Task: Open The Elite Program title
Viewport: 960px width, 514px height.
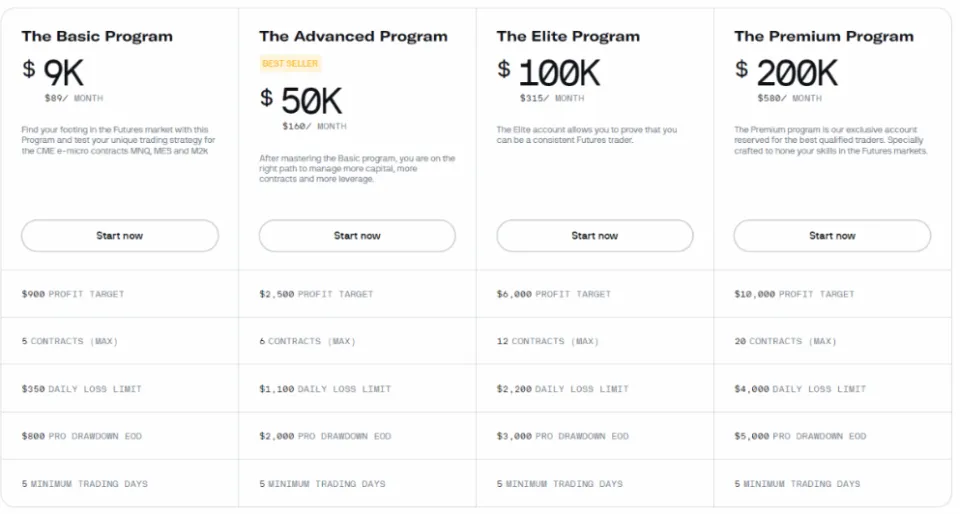Action: [x=568, y=36]
